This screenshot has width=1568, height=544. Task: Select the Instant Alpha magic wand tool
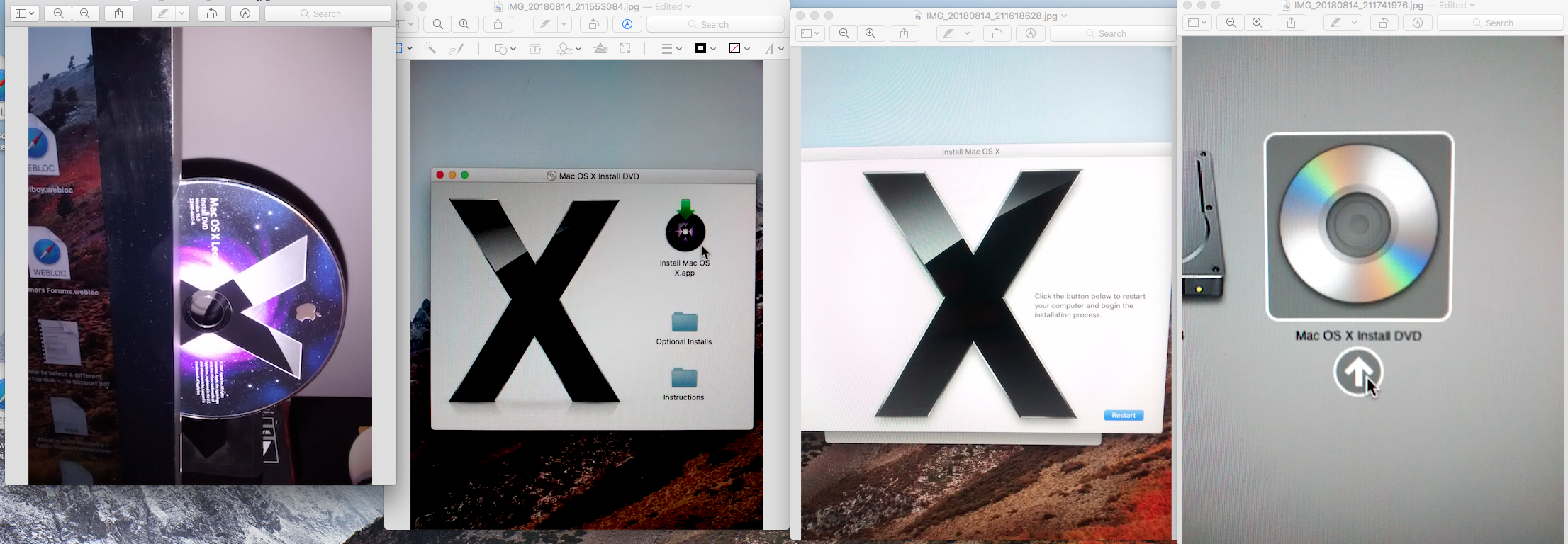pyautogui.click(x=430, y=48)
